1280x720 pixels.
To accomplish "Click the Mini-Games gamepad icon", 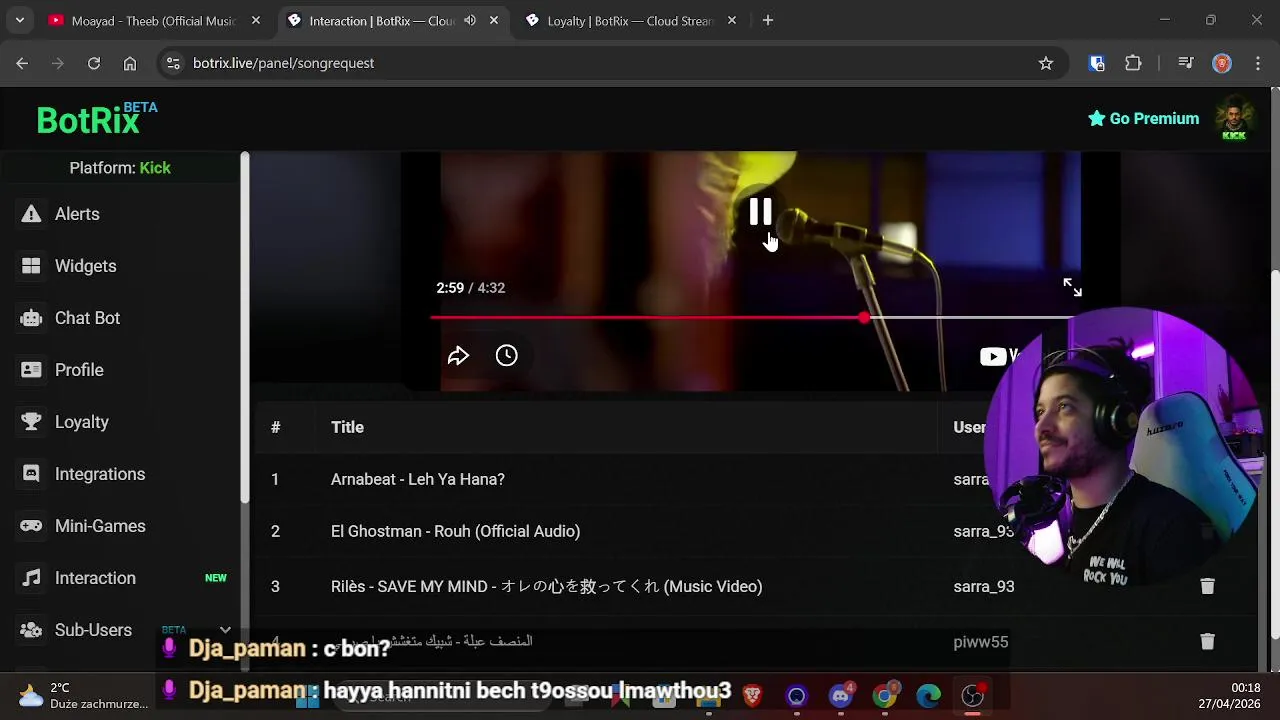I will tap(31, 526).
